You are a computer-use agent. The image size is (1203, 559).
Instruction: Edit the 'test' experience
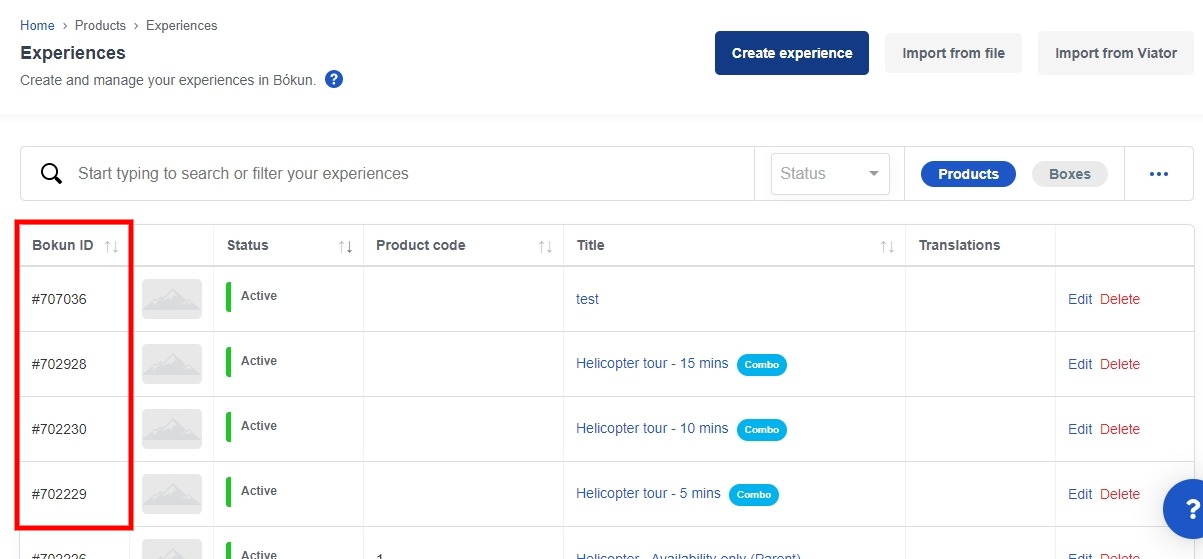pos(1080,299)
